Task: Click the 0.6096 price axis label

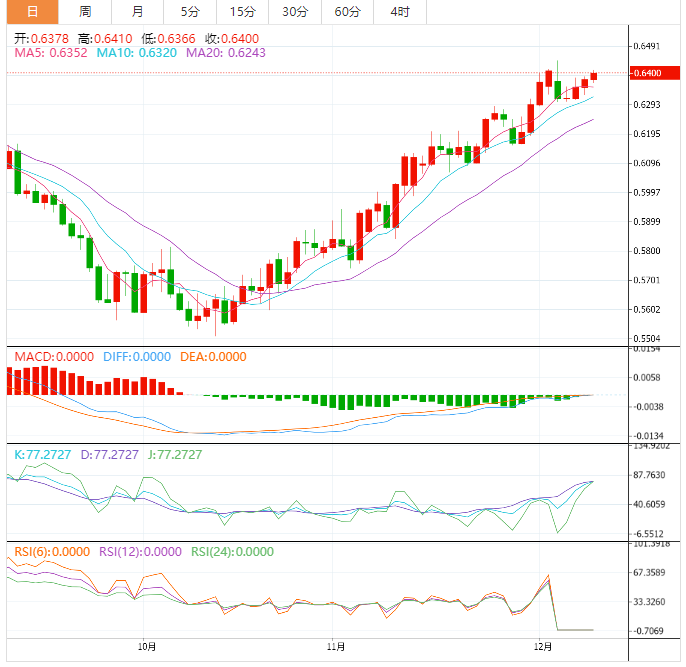Action: 647,163
